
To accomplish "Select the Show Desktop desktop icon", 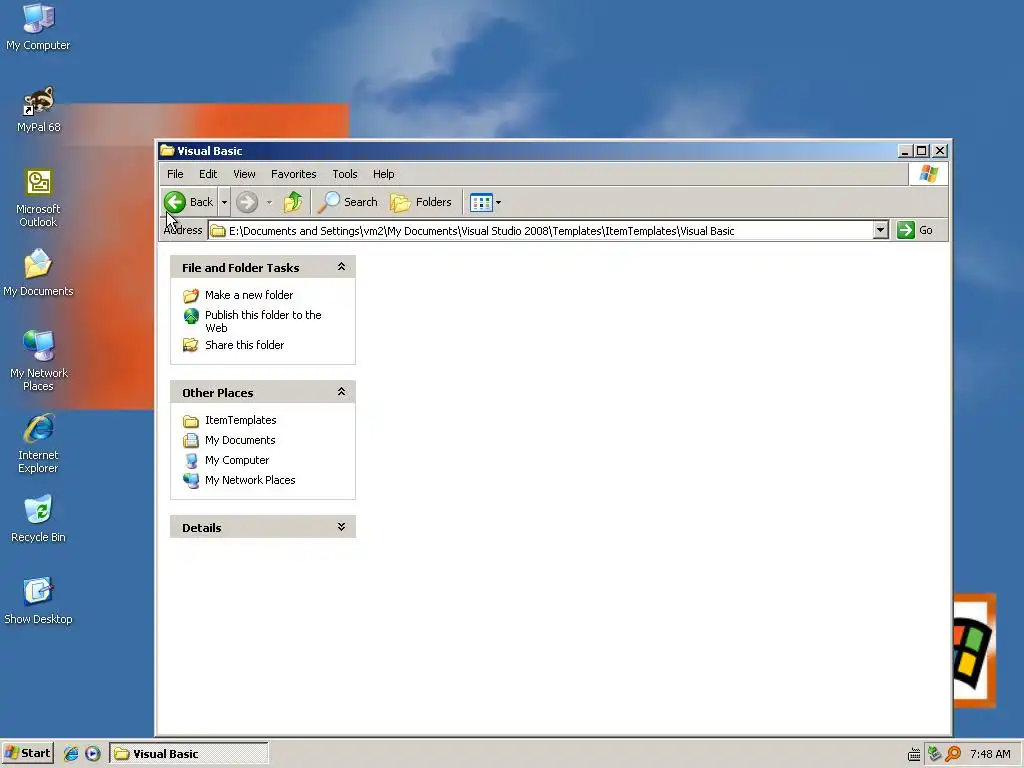I will 38,601.
